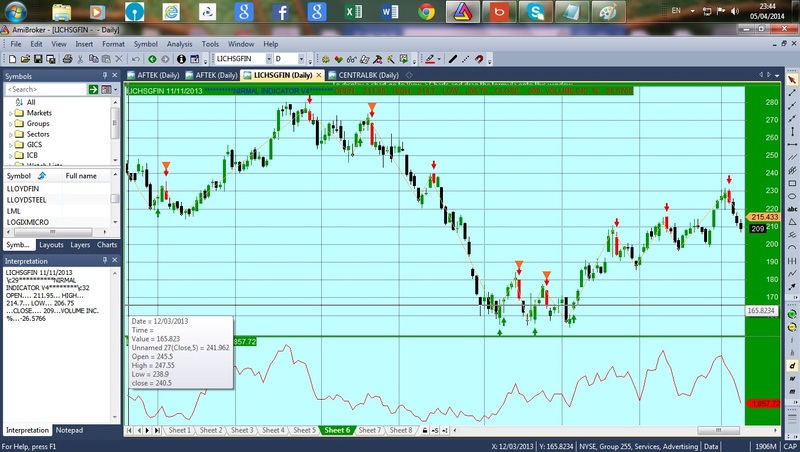
Task: Switch to CENTRALBK (Daily) tab
Action: click(x=368, y=75)
